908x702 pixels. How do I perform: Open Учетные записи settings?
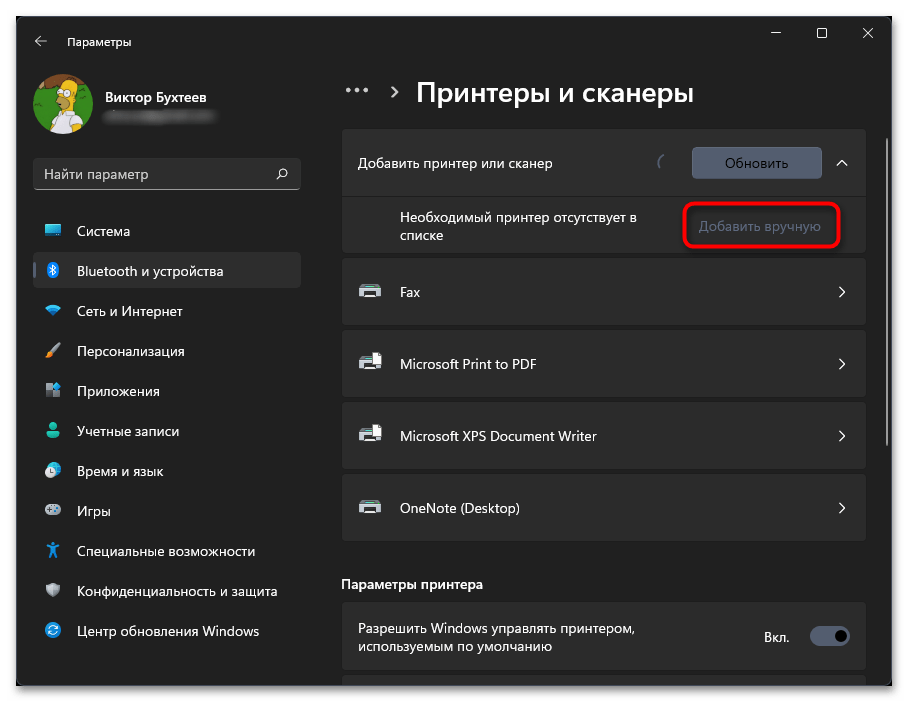click(167, 431)
